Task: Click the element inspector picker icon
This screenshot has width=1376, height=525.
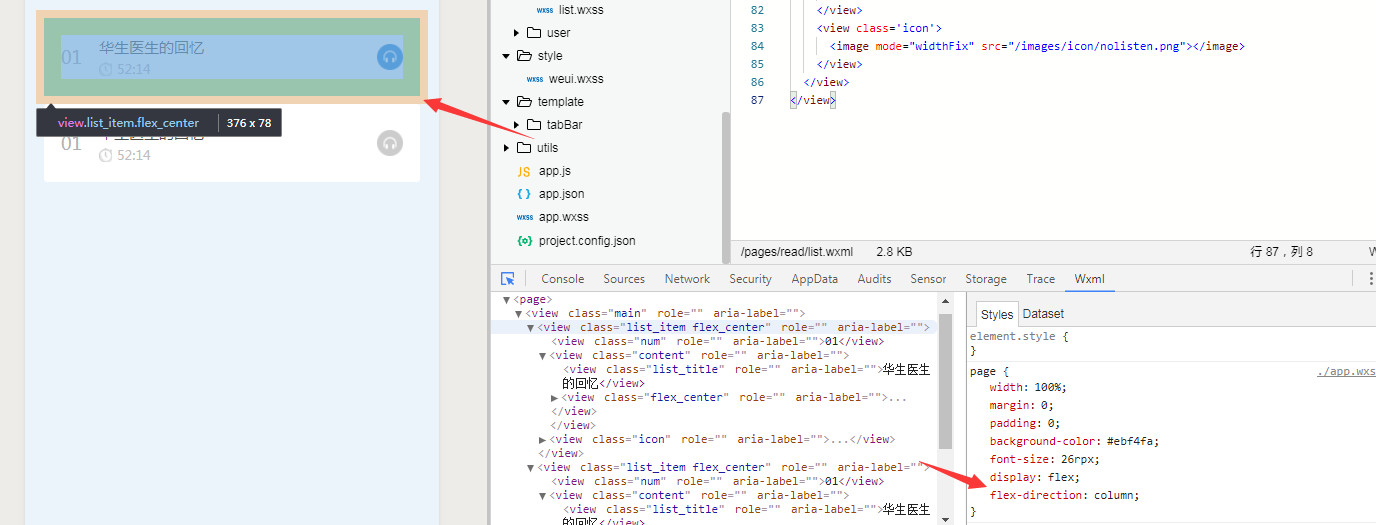Action: 508,279
